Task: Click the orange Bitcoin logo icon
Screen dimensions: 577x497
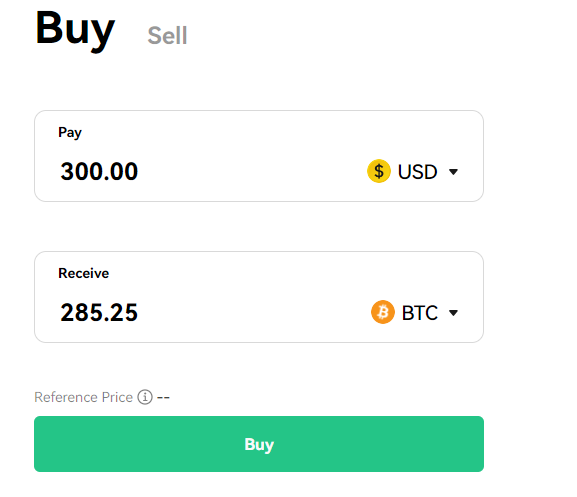Action: [383, 312]
